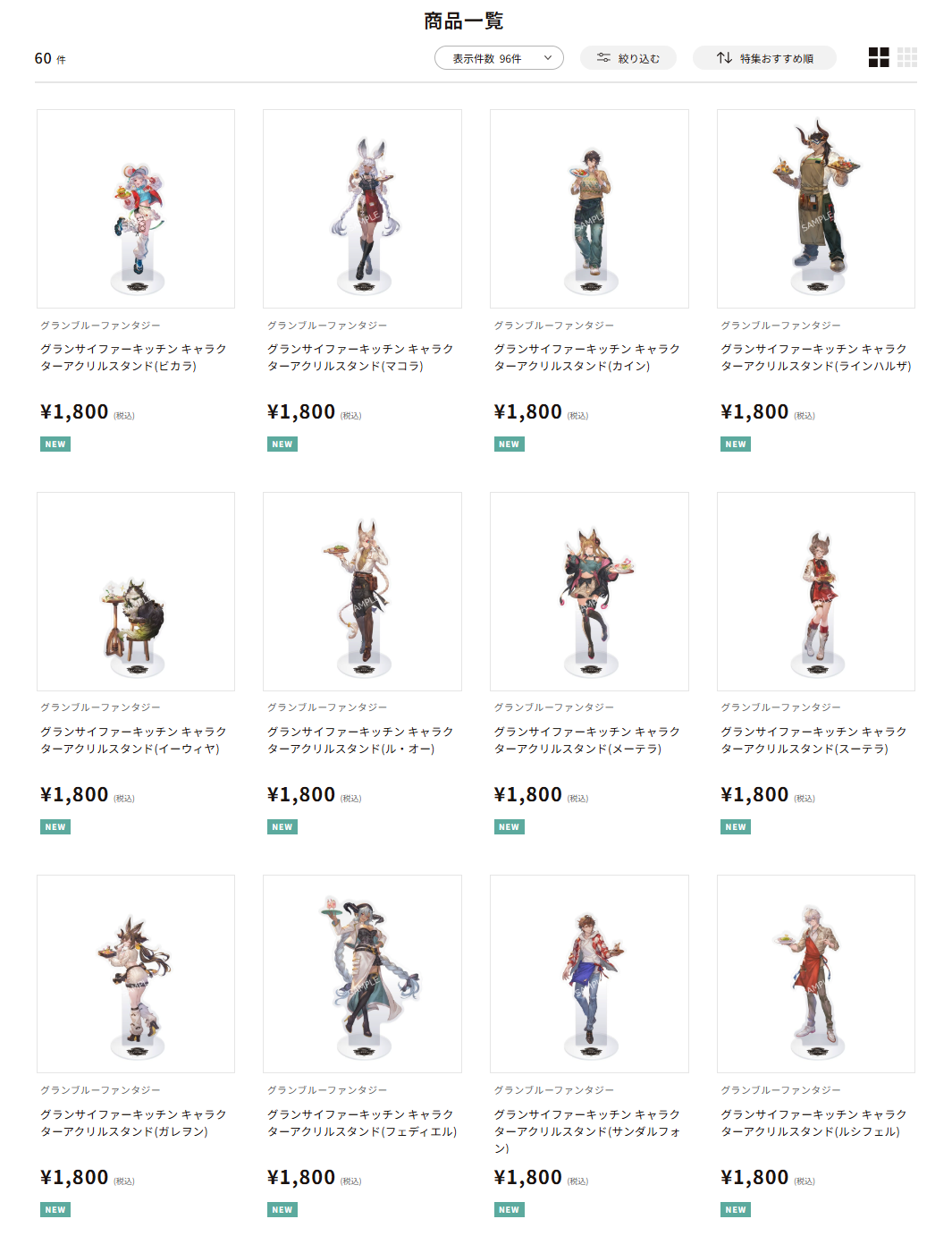The width and height of the screenshot is (952, 1236).
Task: Switch to large grid view icon
Action: tap(879, 57)
